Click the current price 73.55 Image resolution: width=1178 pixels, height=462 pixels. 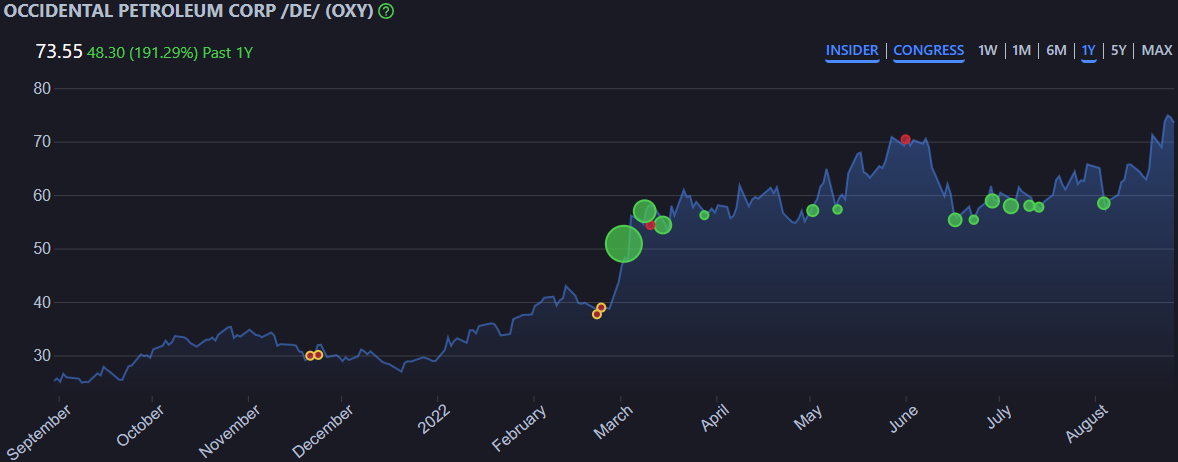[59, 52]
